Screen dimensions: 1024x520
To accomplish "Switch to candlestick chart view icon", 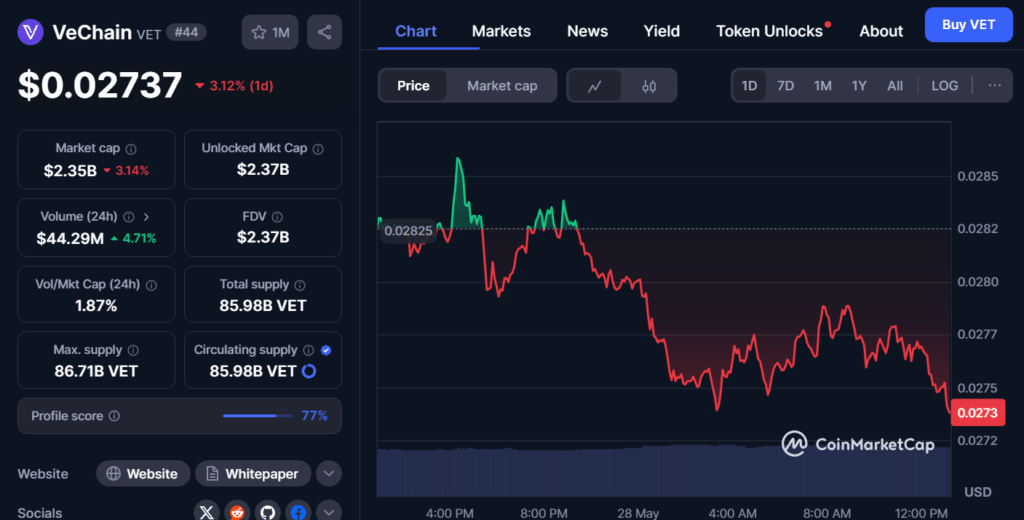I will pos(648,86).
